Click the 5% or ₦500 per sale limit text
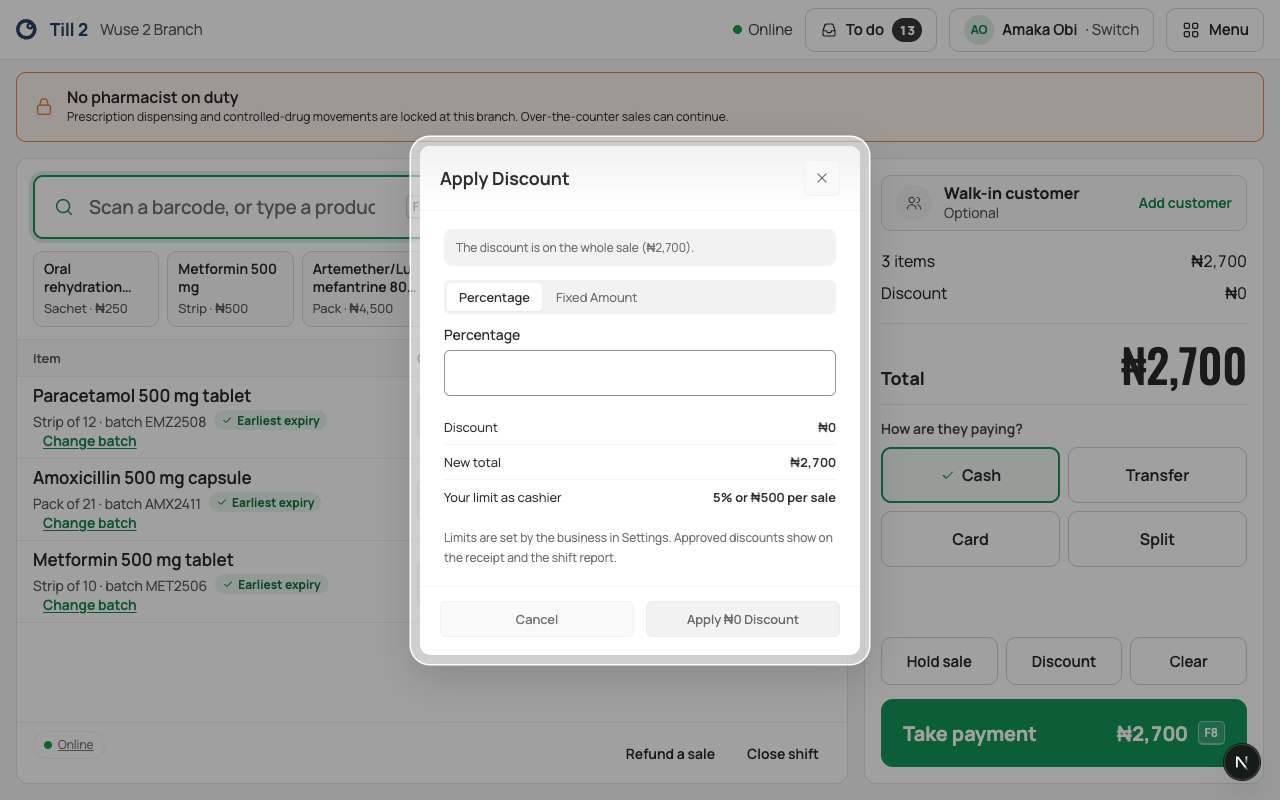This screenshot has height=800, width=1280. 774,497
